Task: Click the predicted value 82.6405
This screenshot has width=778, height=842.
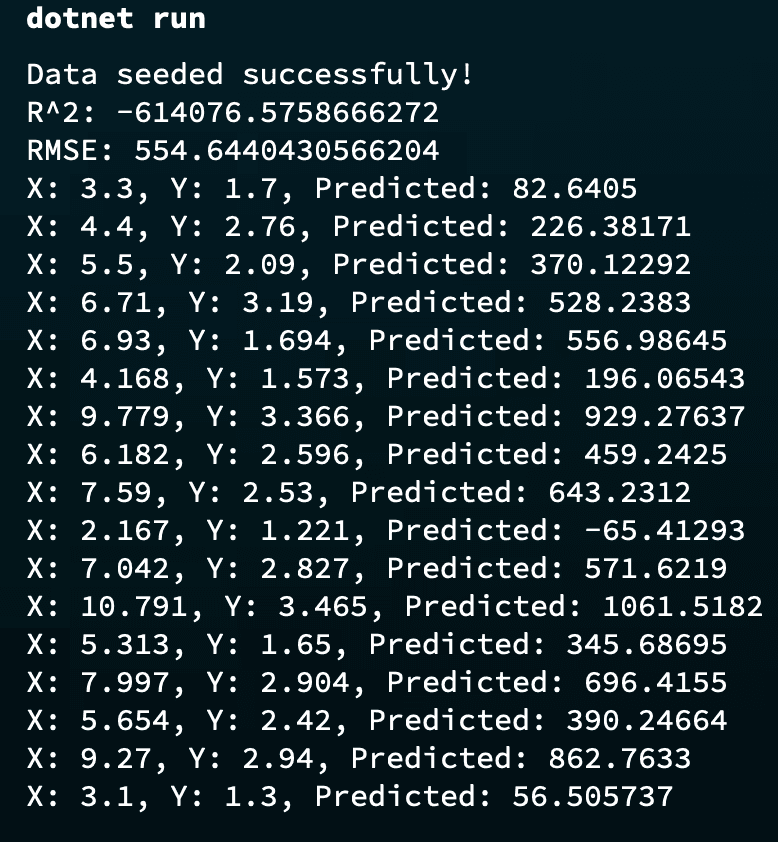Action: pyautogui.click(x=574, y=188)
